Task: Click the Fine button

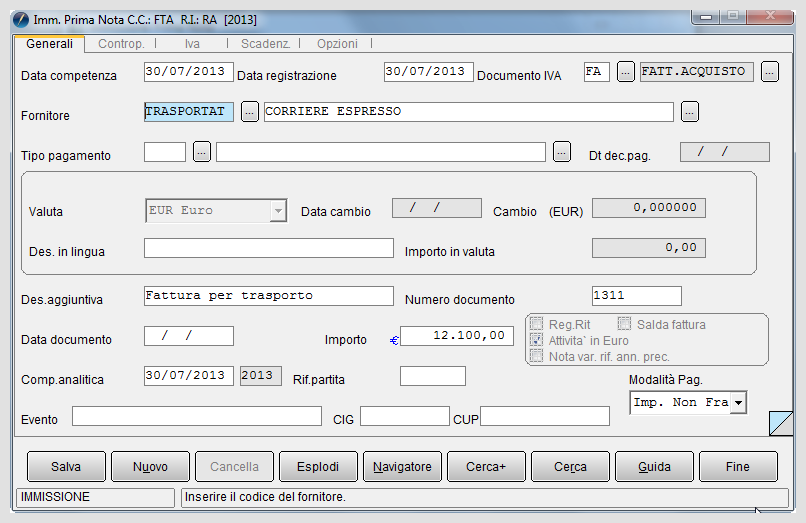Action: click(738, 466)
